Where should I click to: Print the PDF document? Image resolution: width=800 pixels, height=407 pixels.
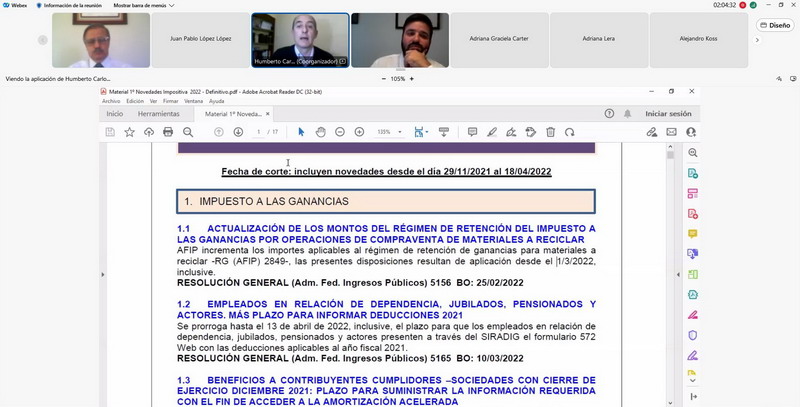tap(168, 132)
